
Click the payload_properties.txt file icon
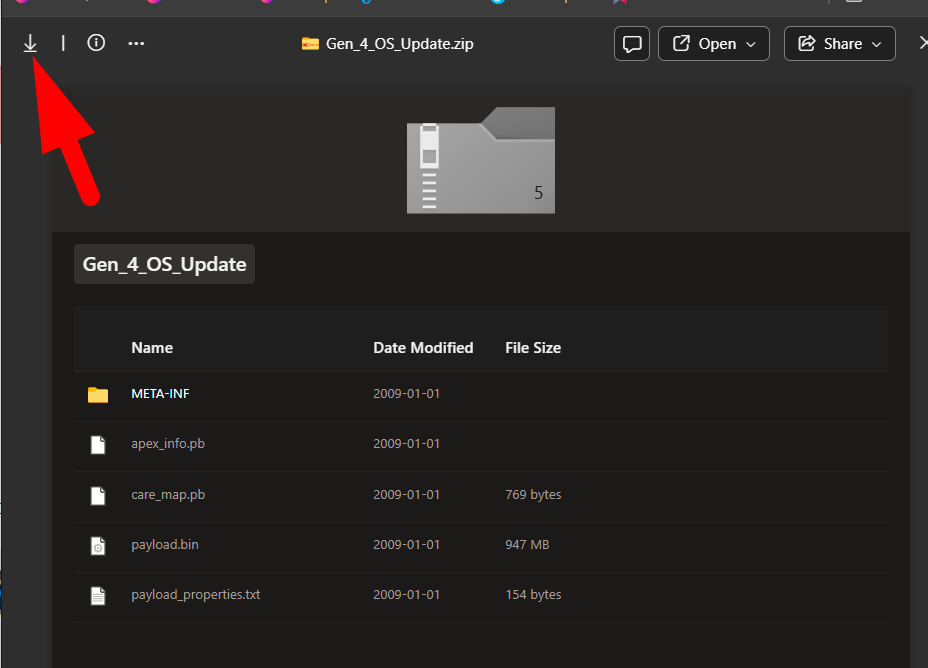tap(98, 595)
